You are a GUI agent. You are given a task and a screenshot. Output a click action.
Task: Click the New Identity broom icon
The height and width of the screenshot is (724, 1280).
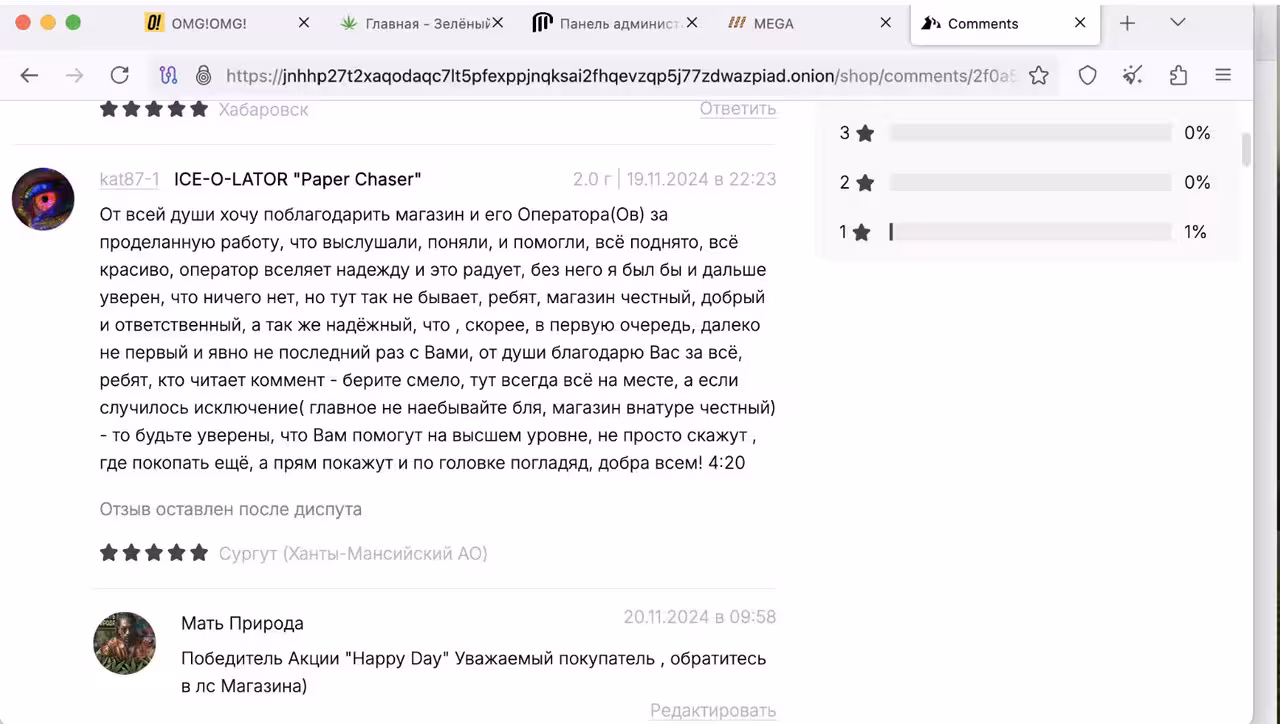[1133, 75]
